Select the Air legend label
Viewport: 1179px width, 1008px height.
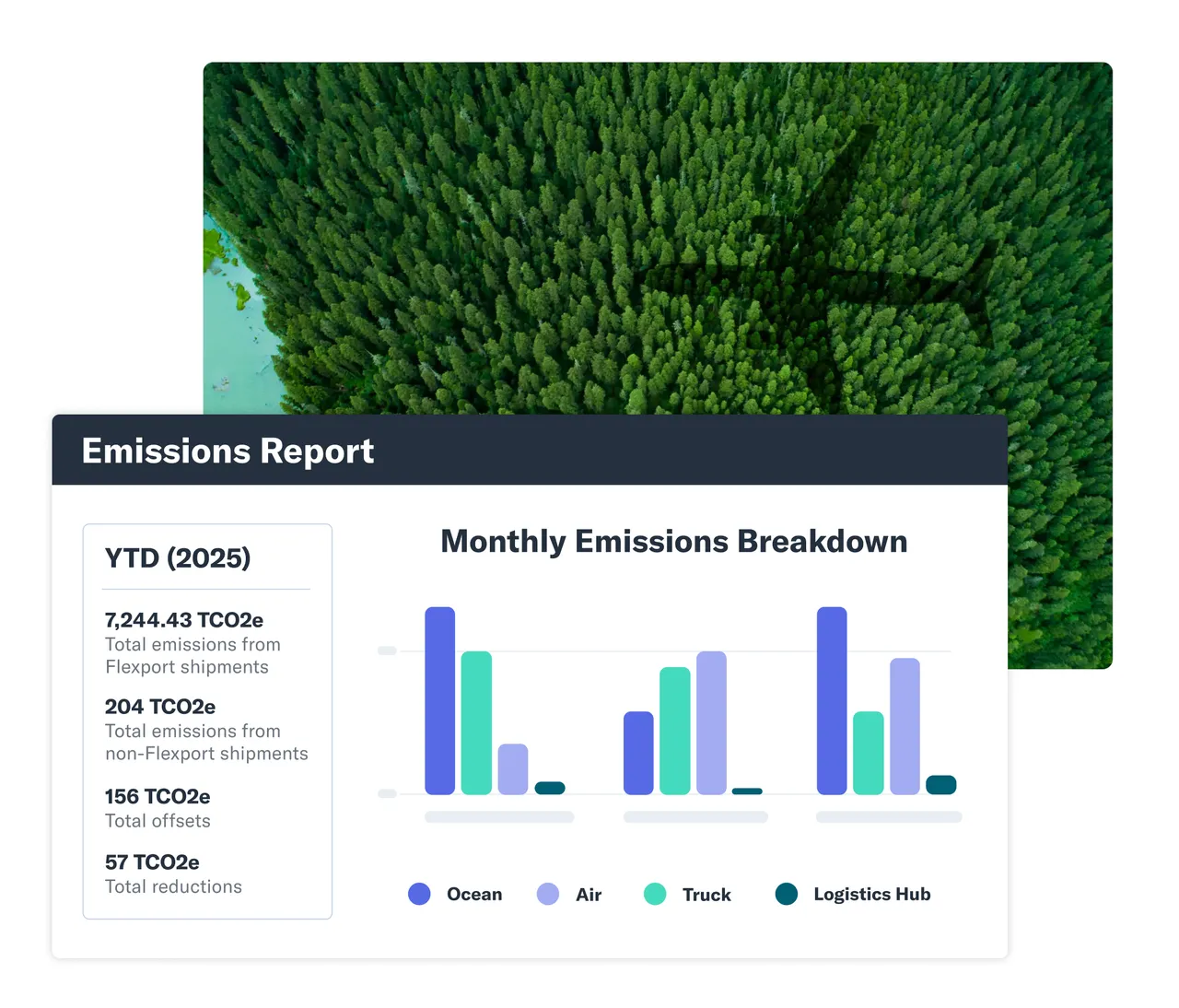tap(589, 895)
